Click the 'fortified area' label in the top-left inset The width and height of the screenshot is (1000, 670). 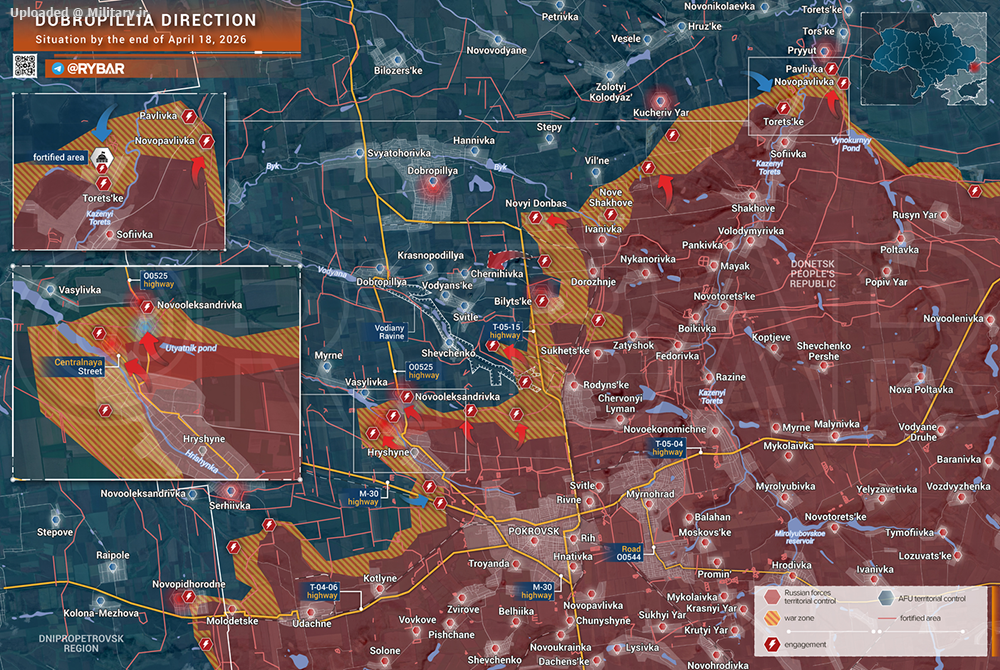[59, 157]
